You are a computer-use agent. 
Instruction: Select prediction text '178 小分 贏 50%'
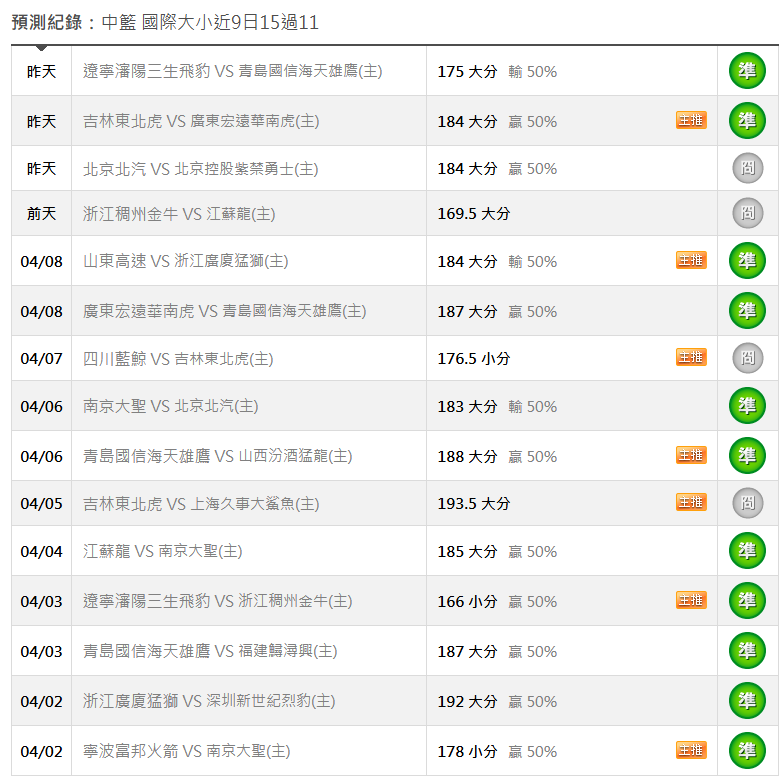point(497,751)
